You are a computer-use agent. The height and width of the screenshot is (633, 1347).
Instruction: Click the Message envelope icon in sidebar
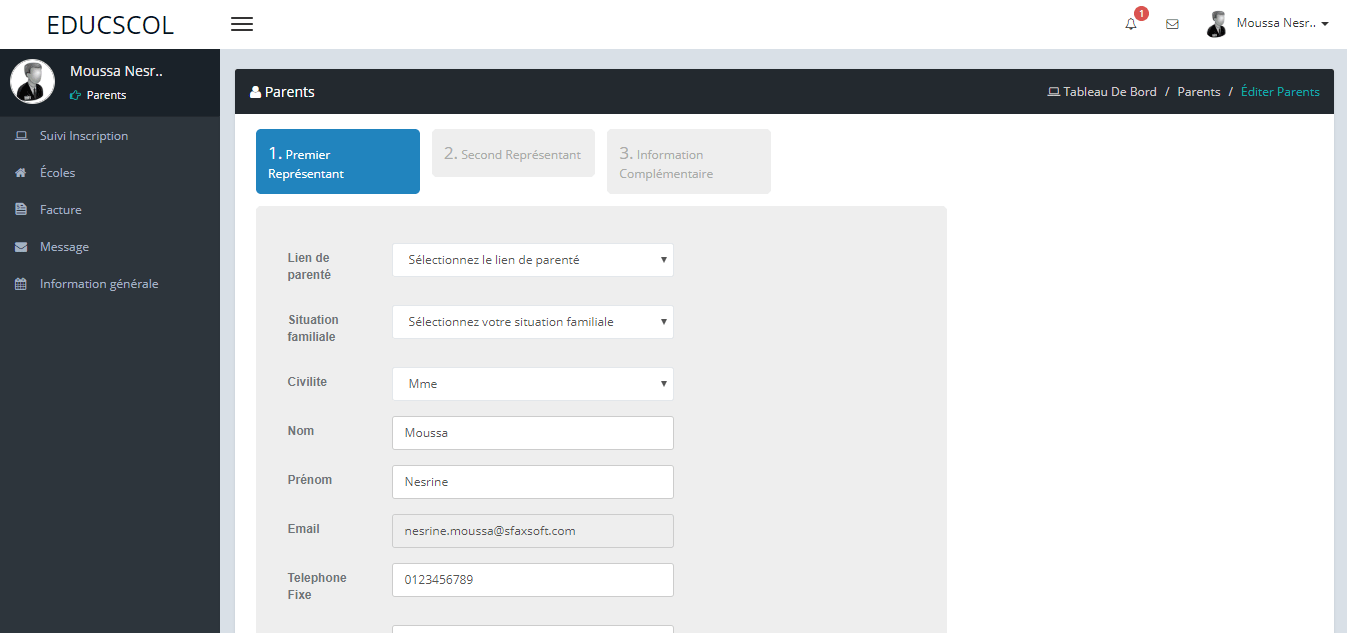(x=21, y=247)
